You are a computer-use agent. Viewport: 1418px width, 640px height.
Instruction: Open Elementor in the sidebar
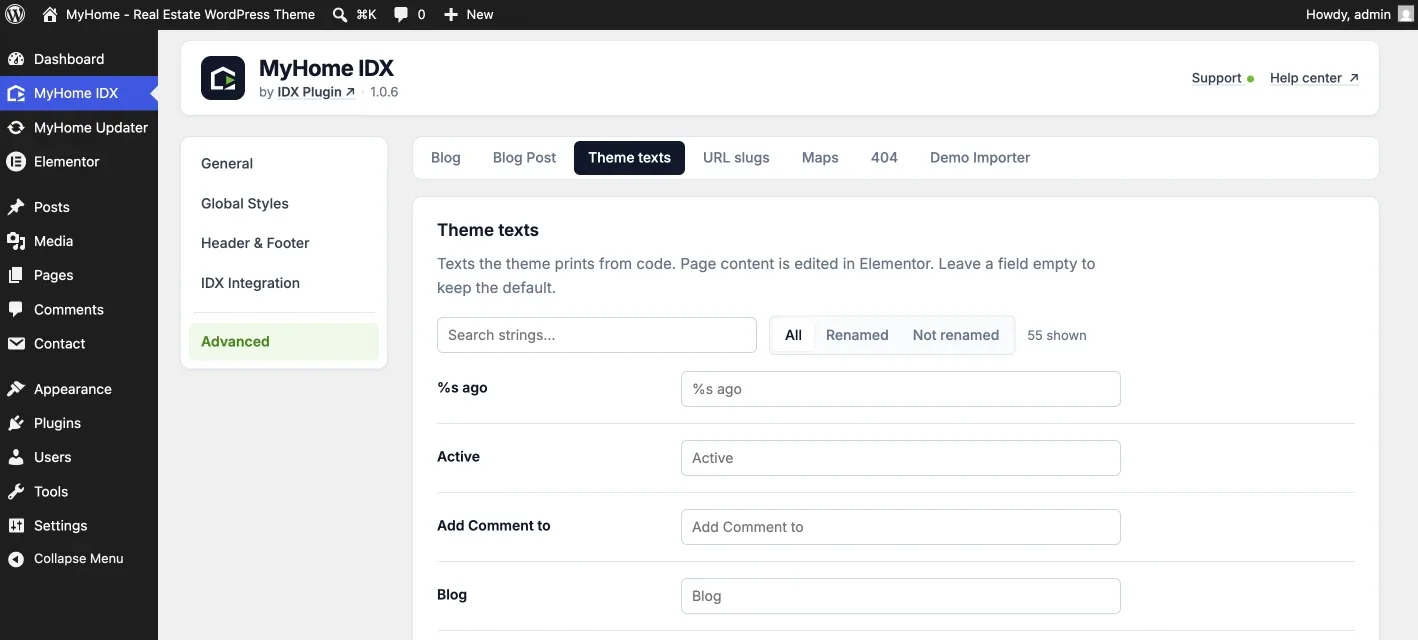[x=67, y=161]
